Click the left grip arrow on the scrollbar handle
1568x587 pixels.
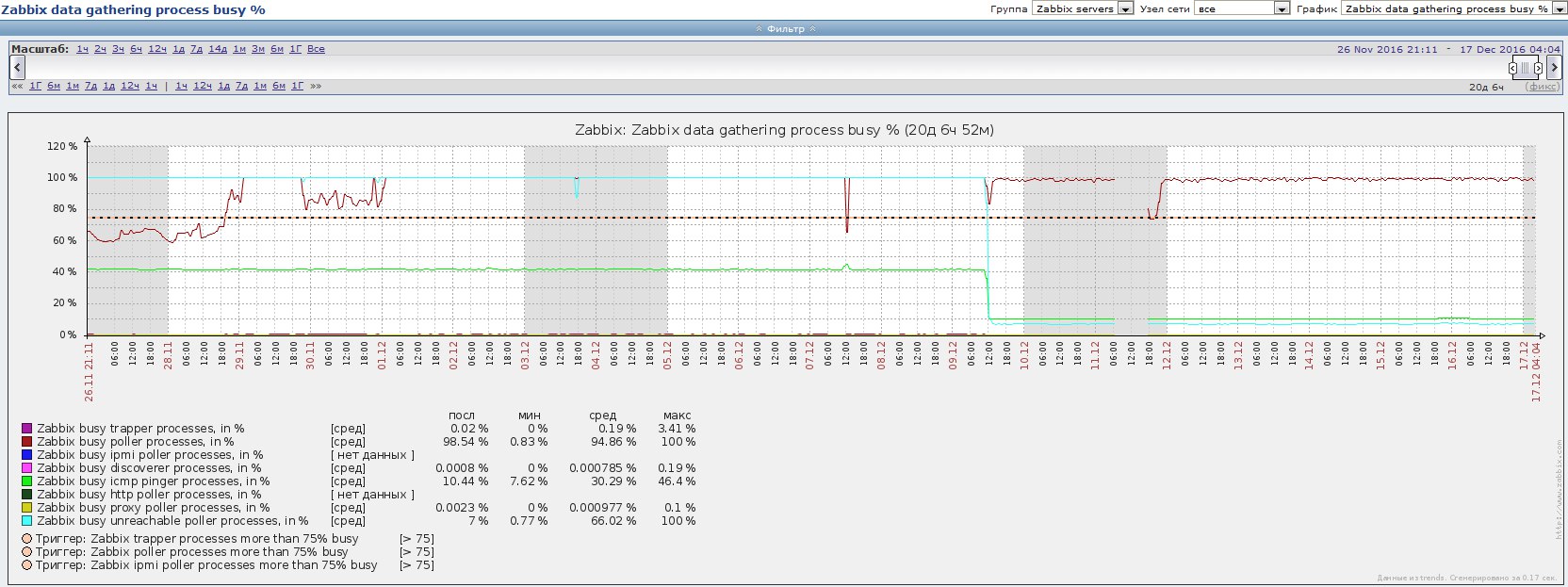[x=1512, y=68]
